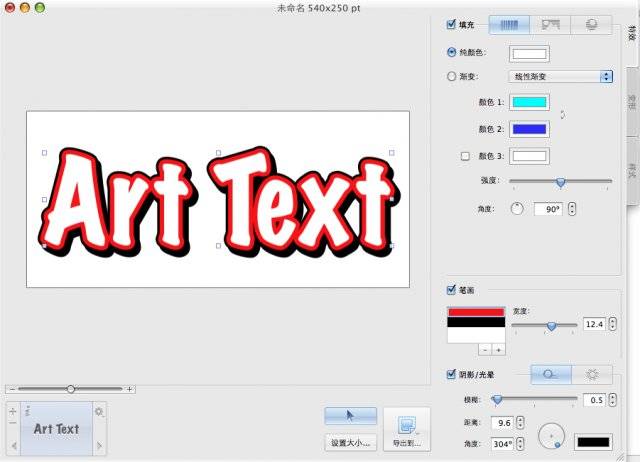The width and height of the screenshot is (640, 462).
Task: Click the 设置大小 button
Action: [x=350, y=442]
